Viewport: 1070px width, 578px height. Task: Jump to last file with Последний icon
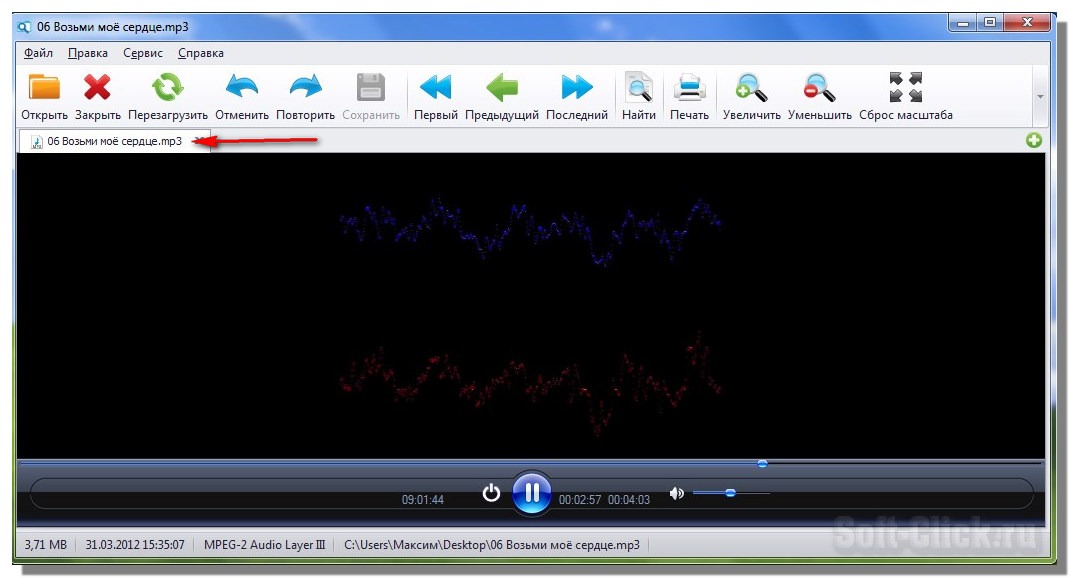577,89
